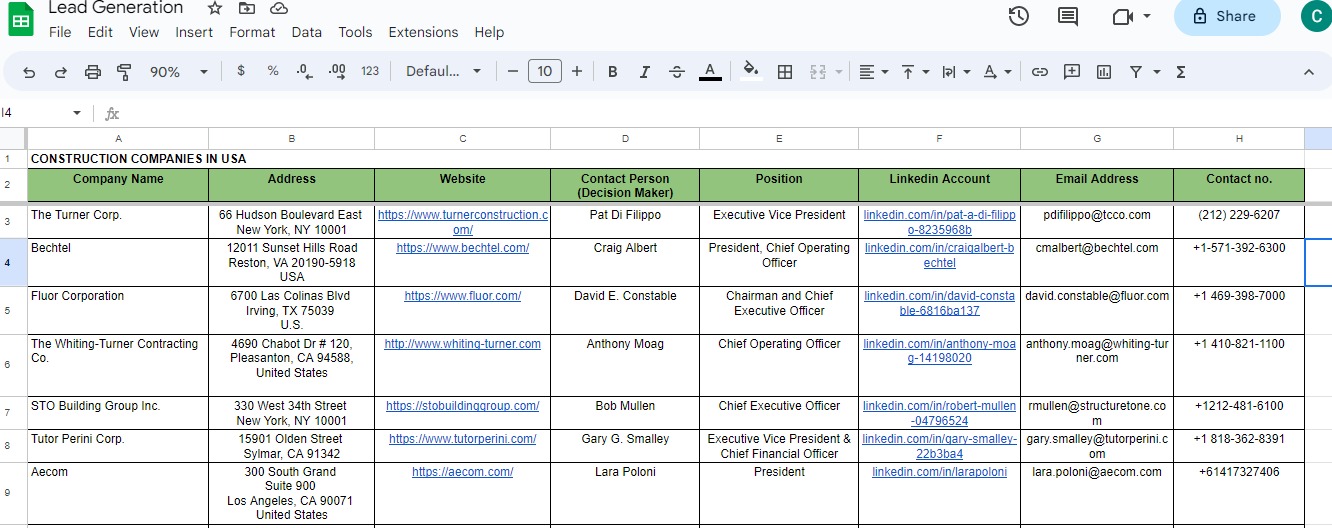
Task: Click the Functions sigma icon
Action: pyautogui.click(x=1181, y=72)
